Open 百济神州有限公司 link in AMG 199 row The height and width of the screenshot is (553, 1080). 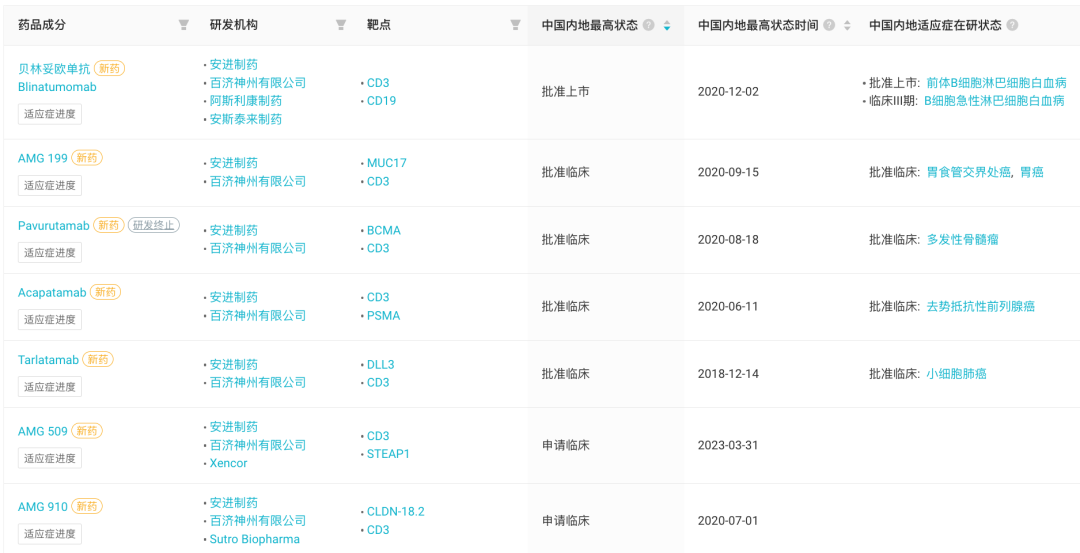click(x=258, y=181)
